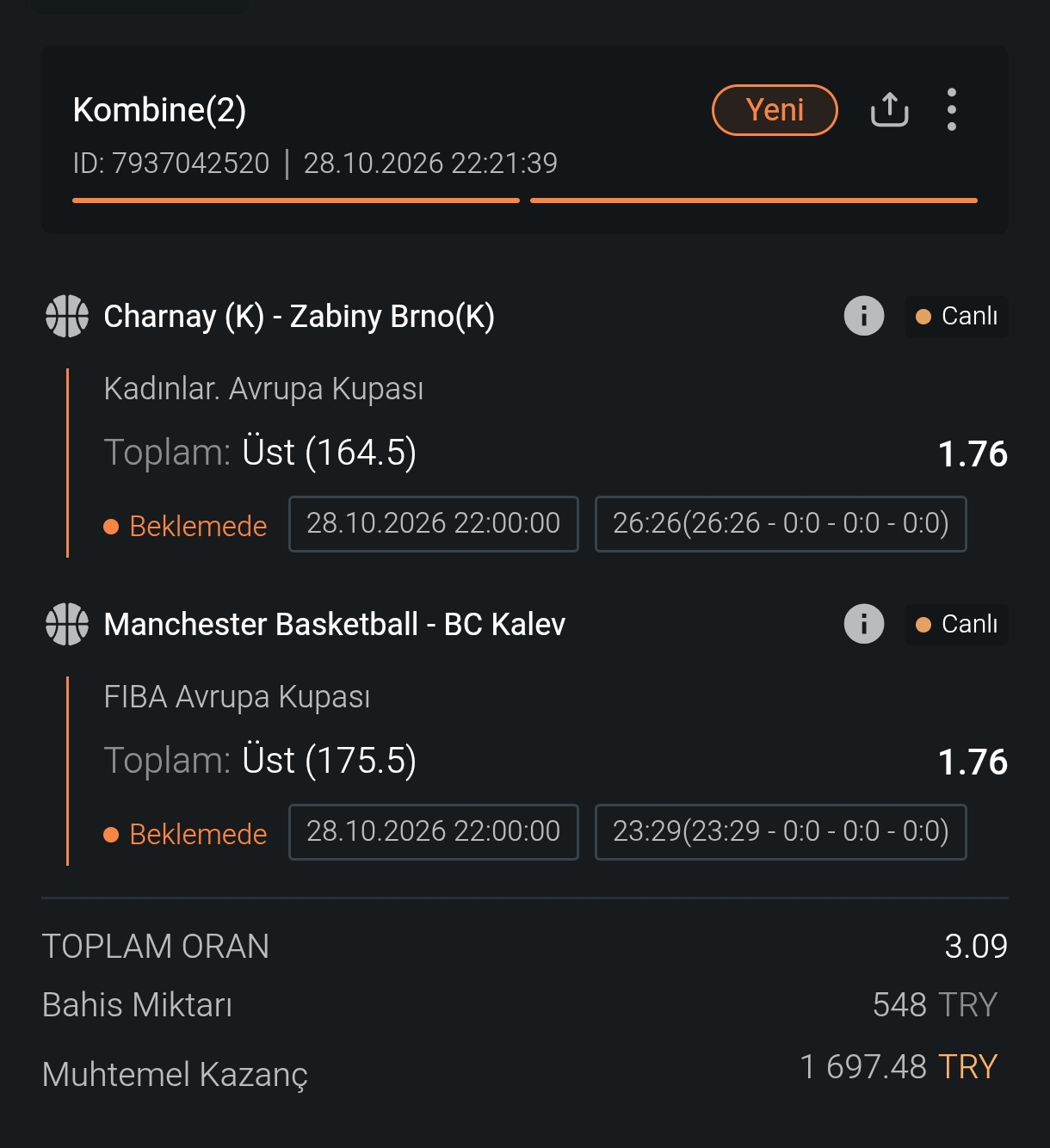Tap basketball icon beside Manchester Basketball
1050x1148 pixels.
point(67,624)
